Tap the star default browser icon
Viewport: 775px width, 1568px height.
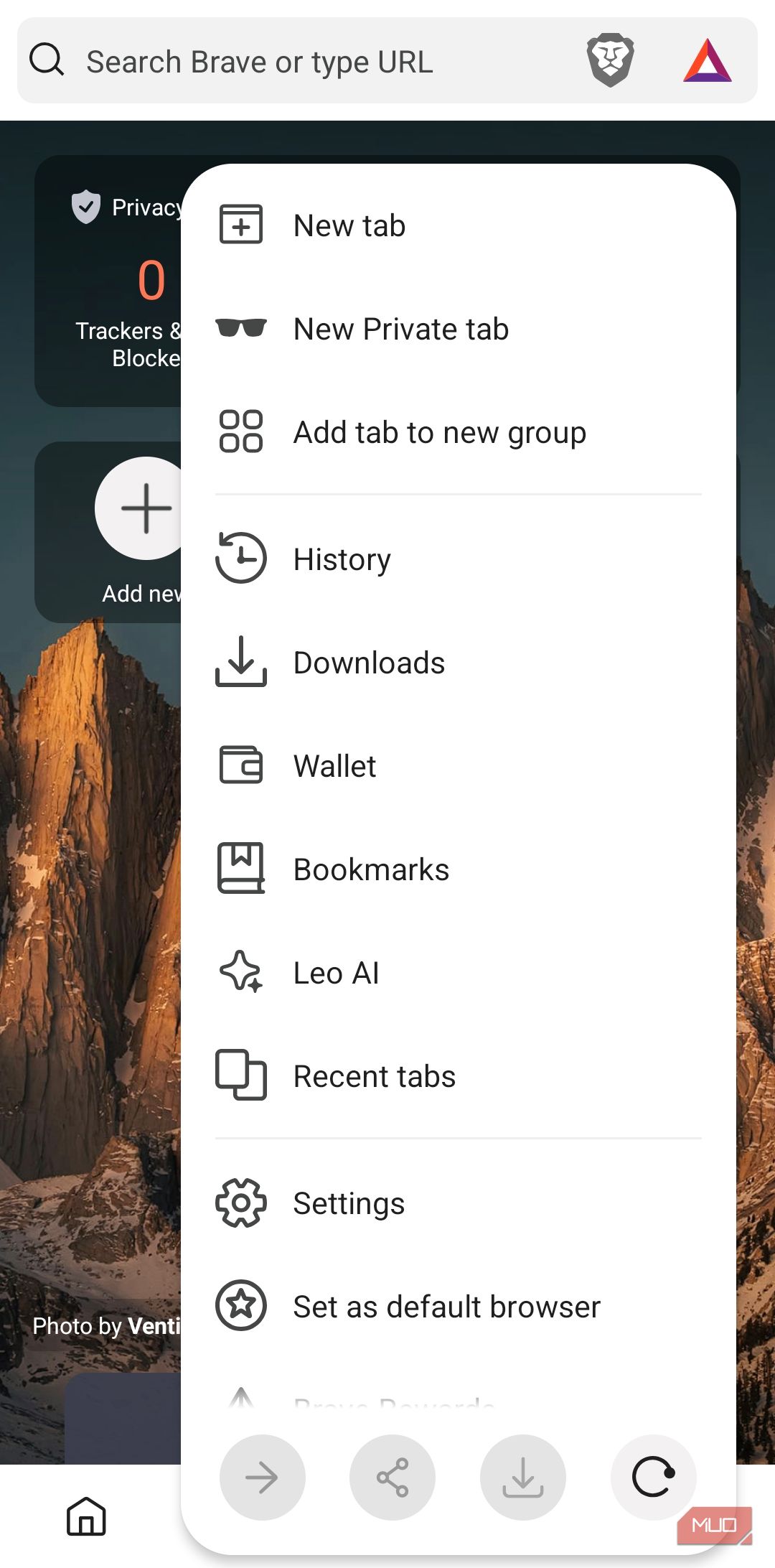(241, 1305)
